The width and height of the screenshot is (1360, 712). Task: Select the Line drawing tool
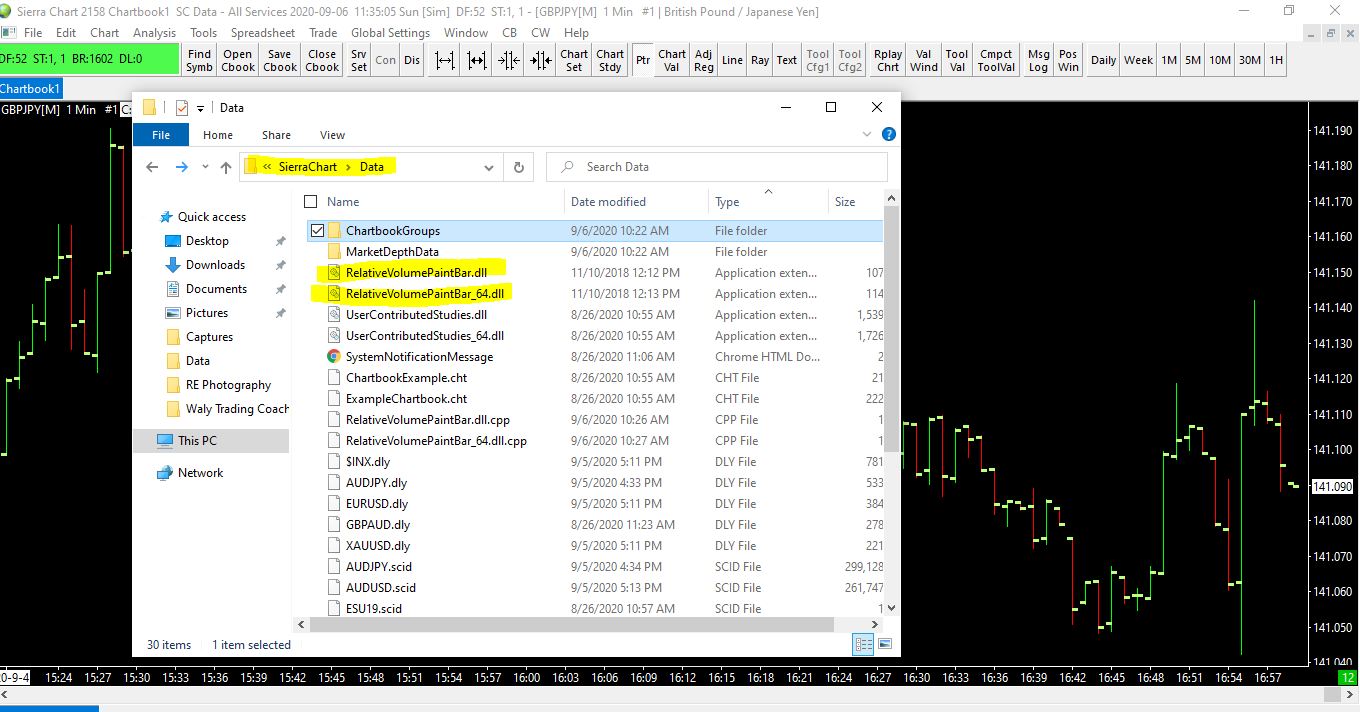pos(732,60)
